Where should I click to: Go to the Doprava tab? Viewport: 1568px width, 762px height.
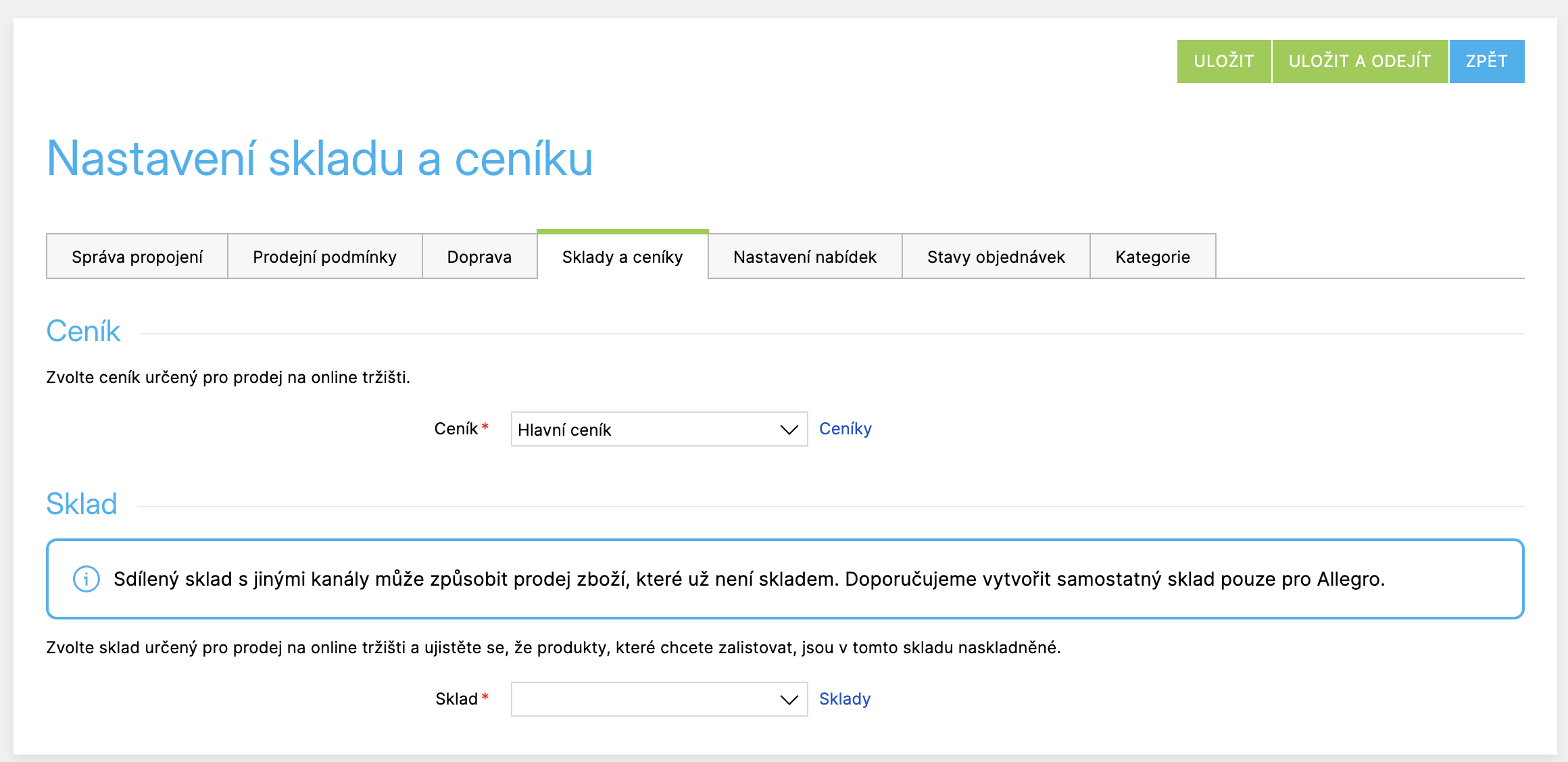(x=479, y=257)
